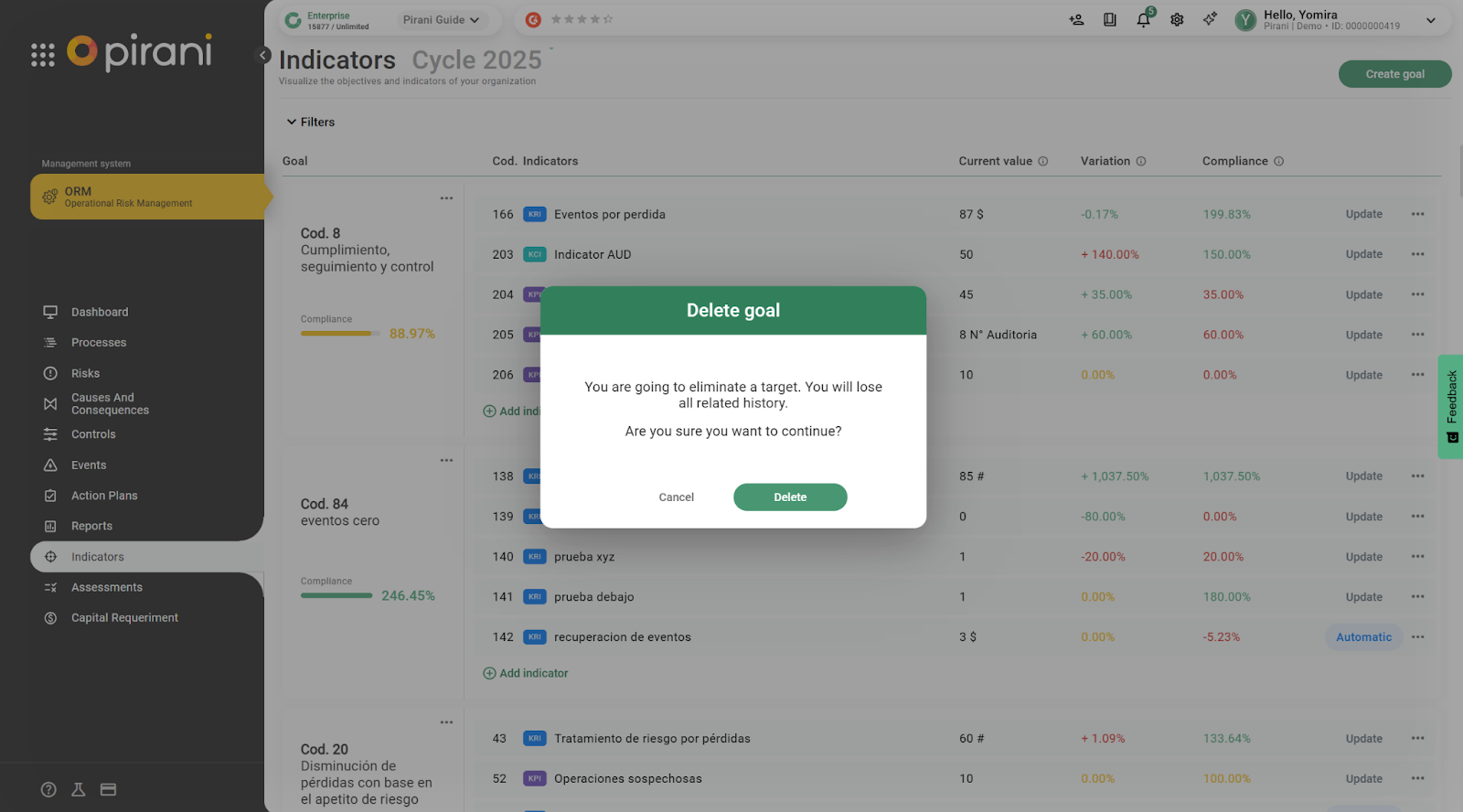Open Action Plans in sidebar
This screenshot has height=812, width=1463.
tap(104, 496)
